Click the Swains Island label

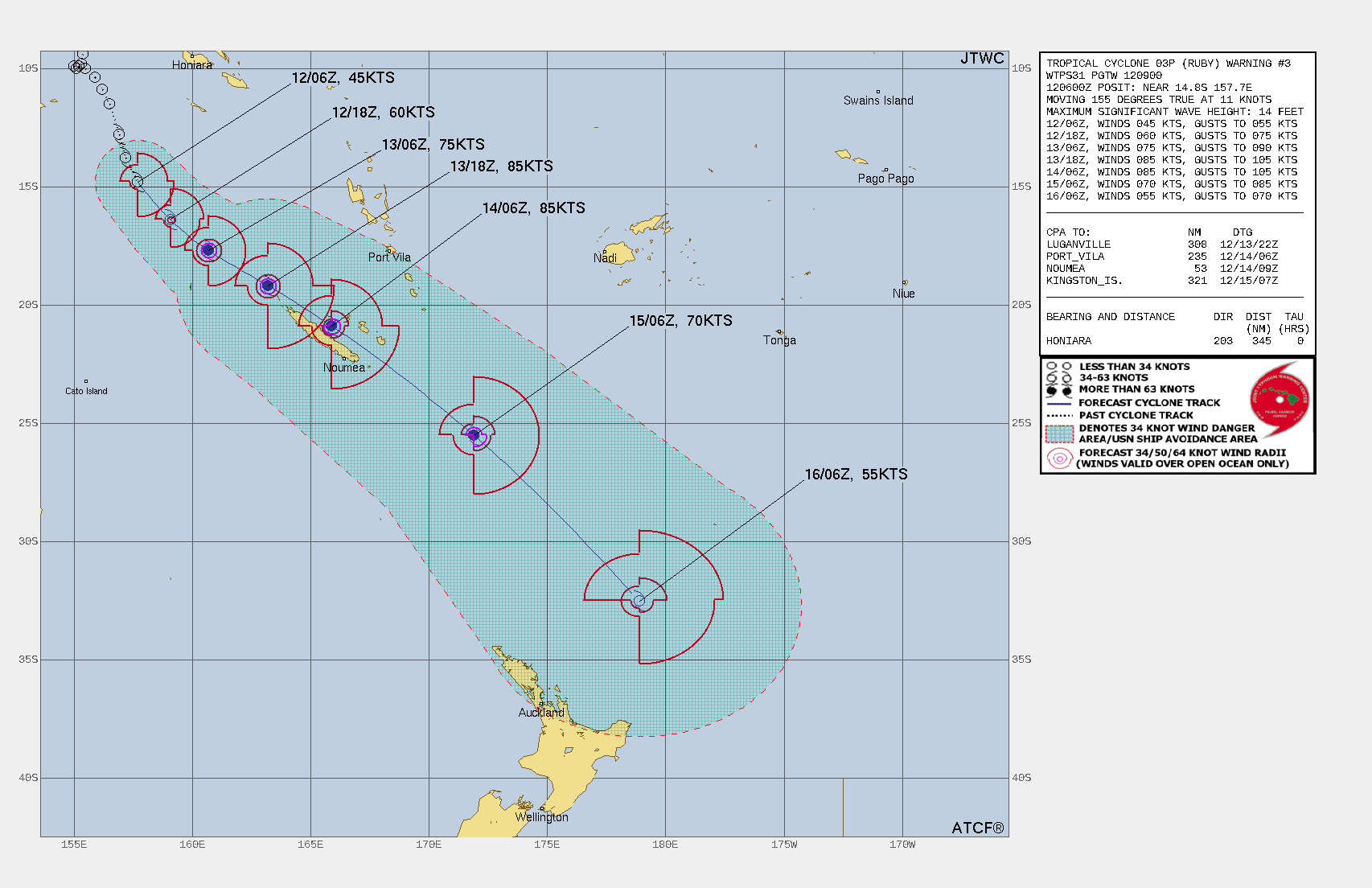(878, 101)
